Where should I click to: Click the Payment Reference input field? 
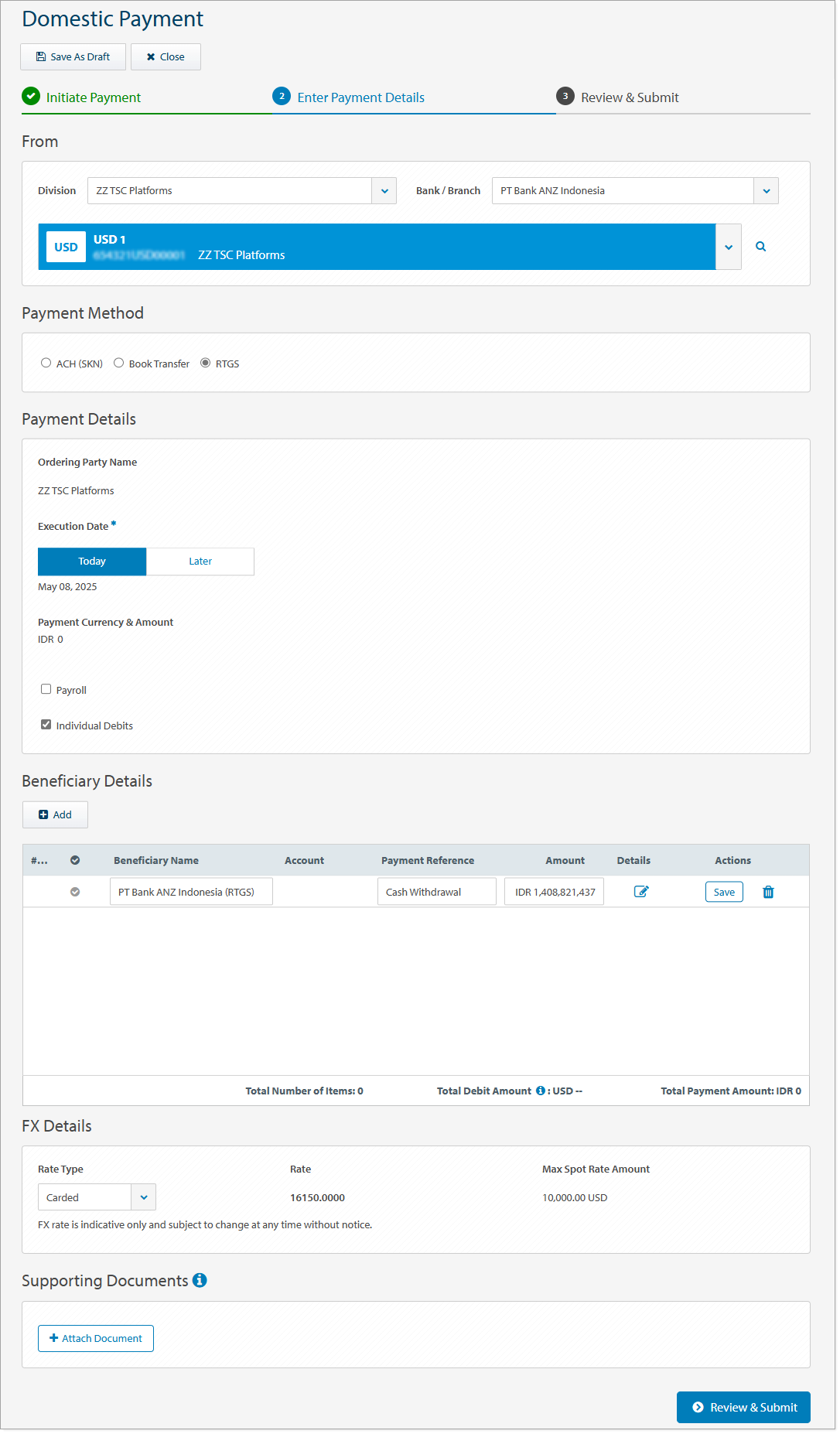coord(436,892)
